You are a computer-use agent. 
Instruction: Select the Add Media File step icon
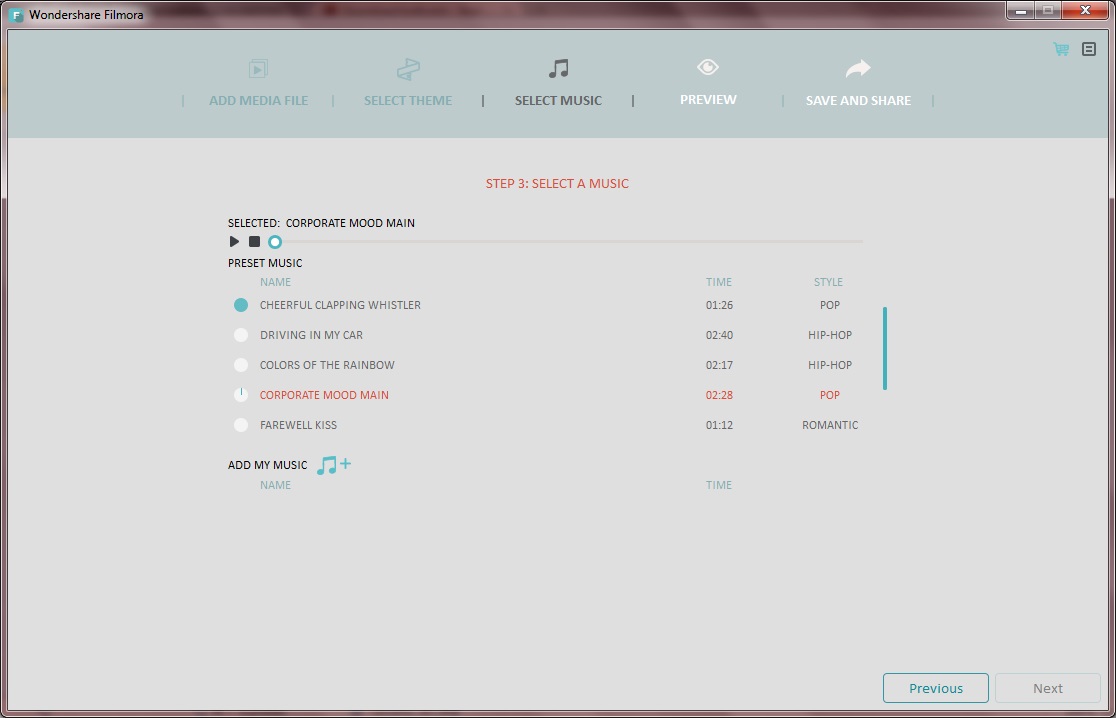tap(258, 70)
